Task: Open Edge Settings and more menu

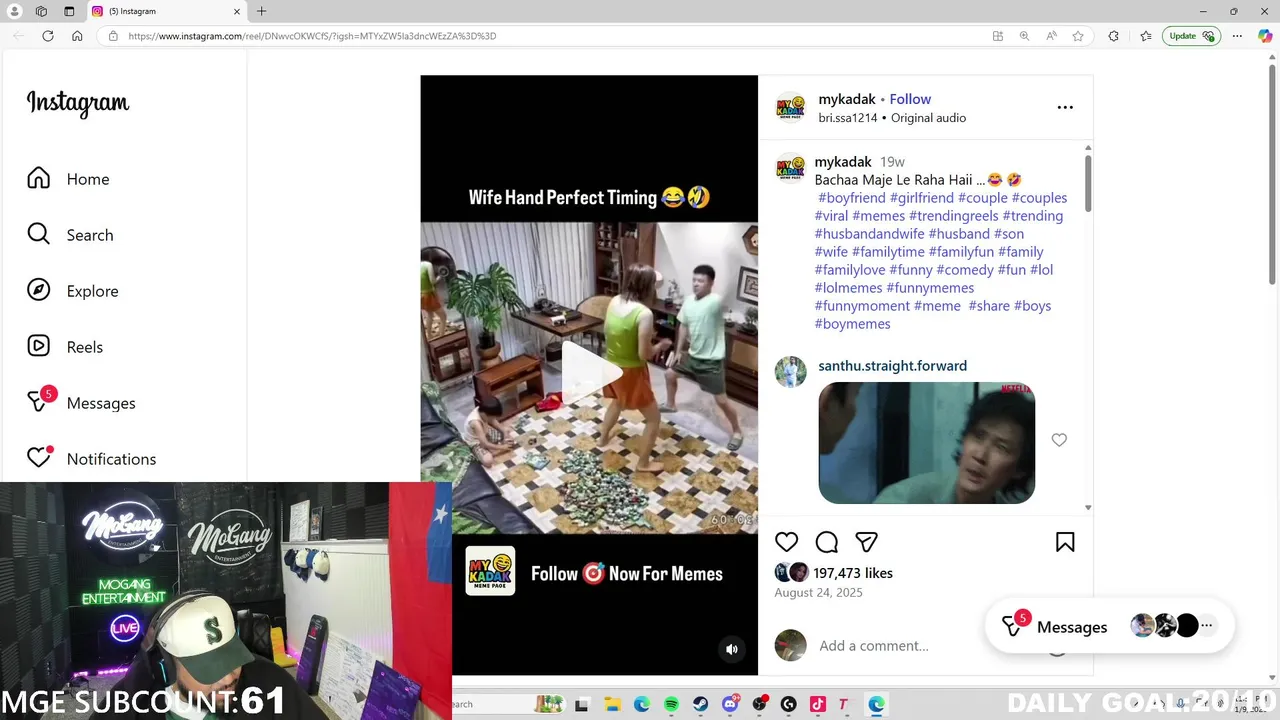Action: pyautogui.click(x=1237, y=36)
